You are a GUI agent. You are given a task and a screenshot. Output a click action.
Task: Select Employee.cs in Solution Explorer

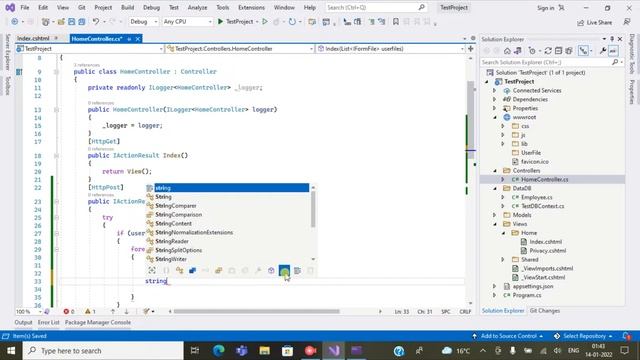[x=536, y=197]
